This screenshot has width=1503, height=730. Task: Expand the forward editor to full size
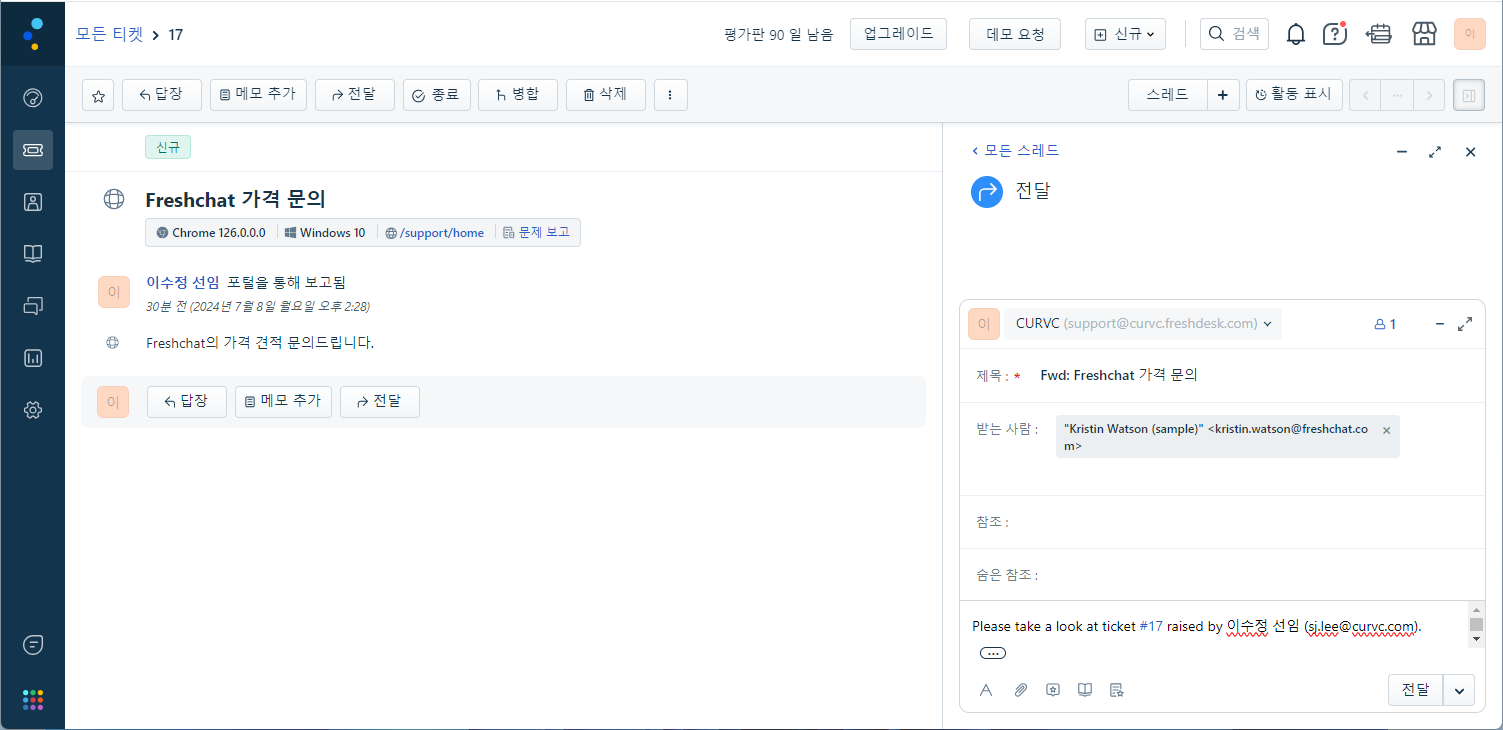tap(1465, 324)
